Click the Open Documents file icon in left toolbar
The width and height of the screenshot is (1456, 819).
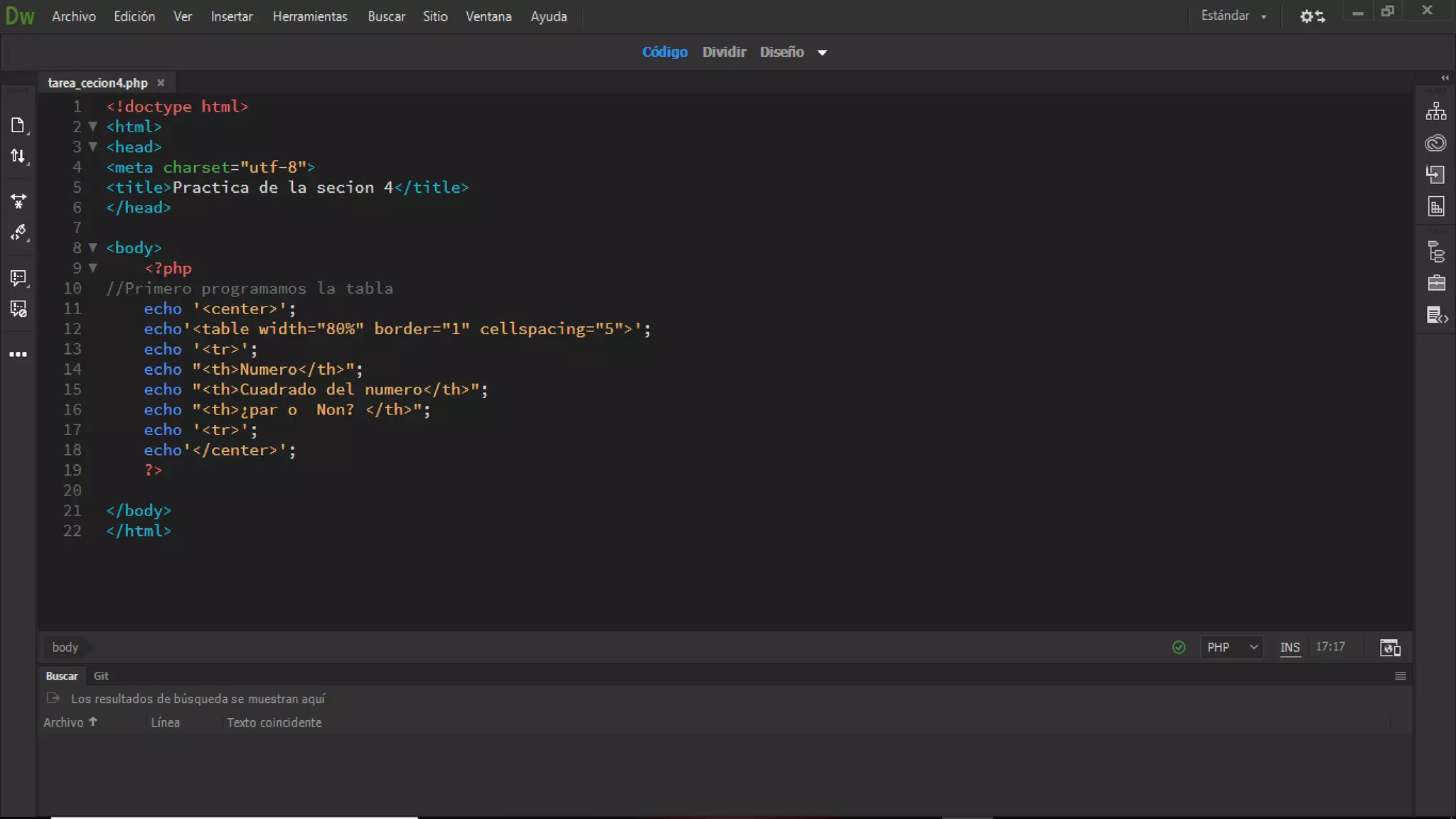[x=18, y=126]
